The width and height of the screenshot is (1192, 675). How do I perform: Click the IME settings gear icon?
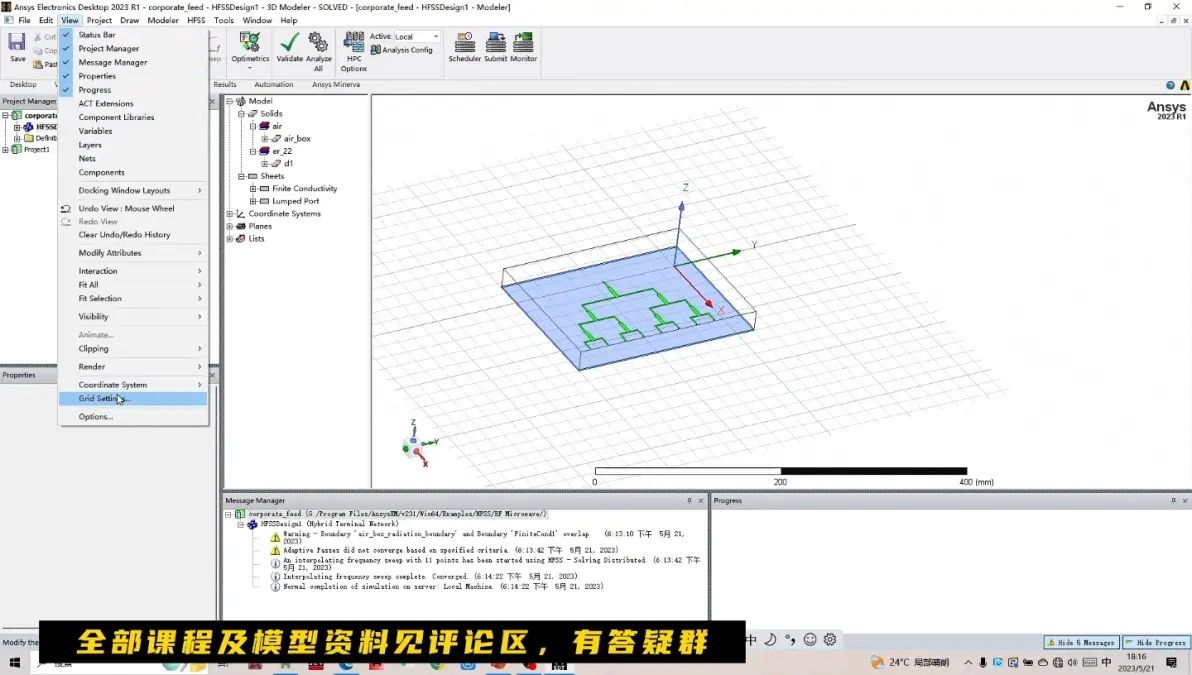830,640
